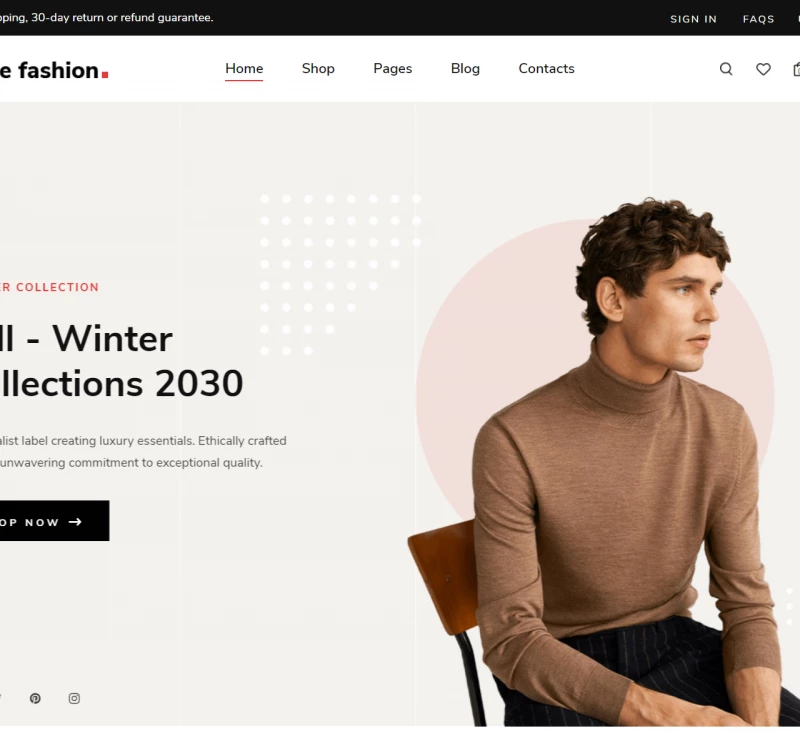Click the arrow inside Shop Now button
Screen dimensions: 800x736
pos(75,522)
